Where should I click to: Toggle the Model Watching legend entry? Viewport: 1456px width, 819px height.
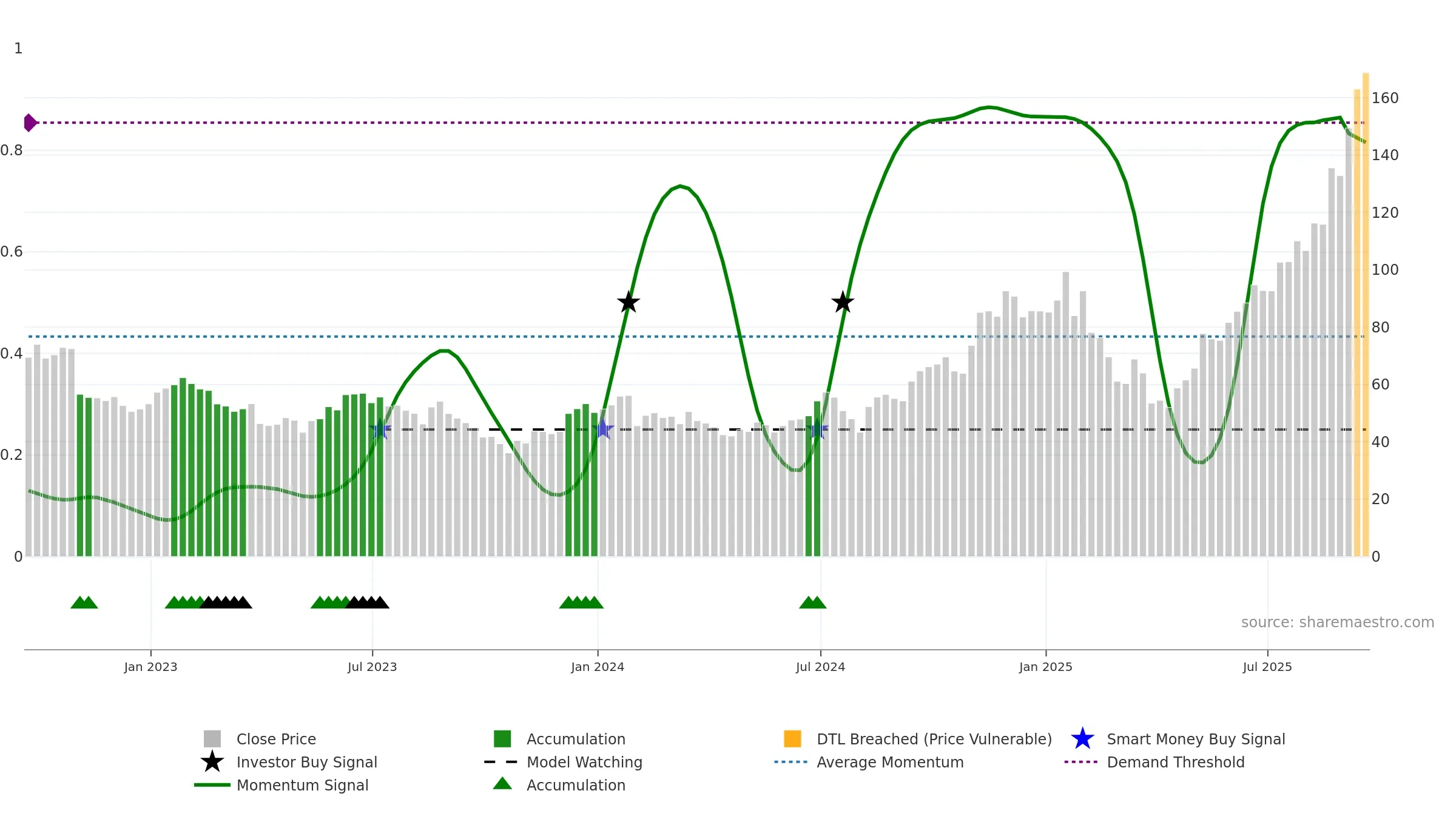pos(563,762)
